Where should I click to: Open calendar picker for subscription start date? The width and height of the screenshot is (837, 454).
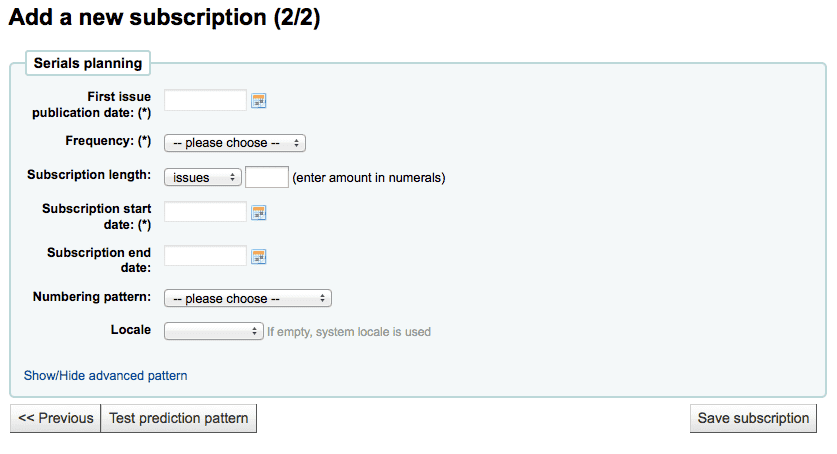[x=259, y=213]
